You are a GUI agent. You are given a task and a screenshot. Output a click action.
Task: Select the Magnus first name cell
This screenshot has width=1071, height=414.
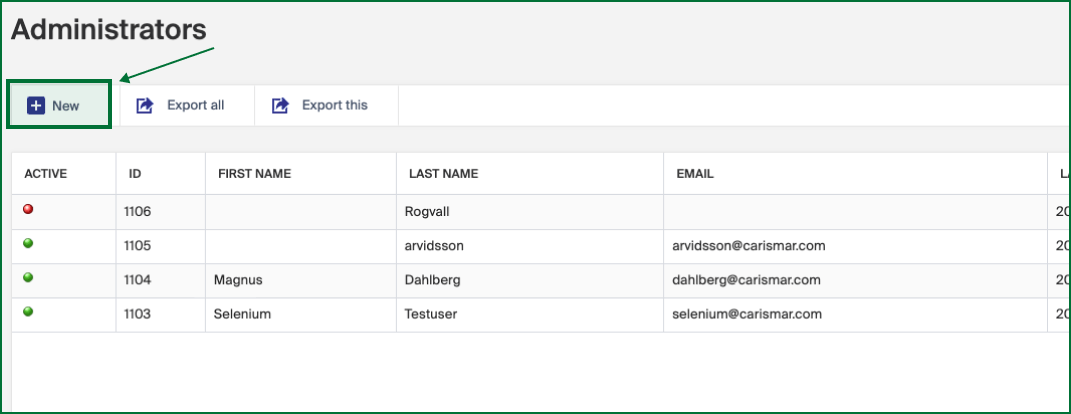[238, 280]
